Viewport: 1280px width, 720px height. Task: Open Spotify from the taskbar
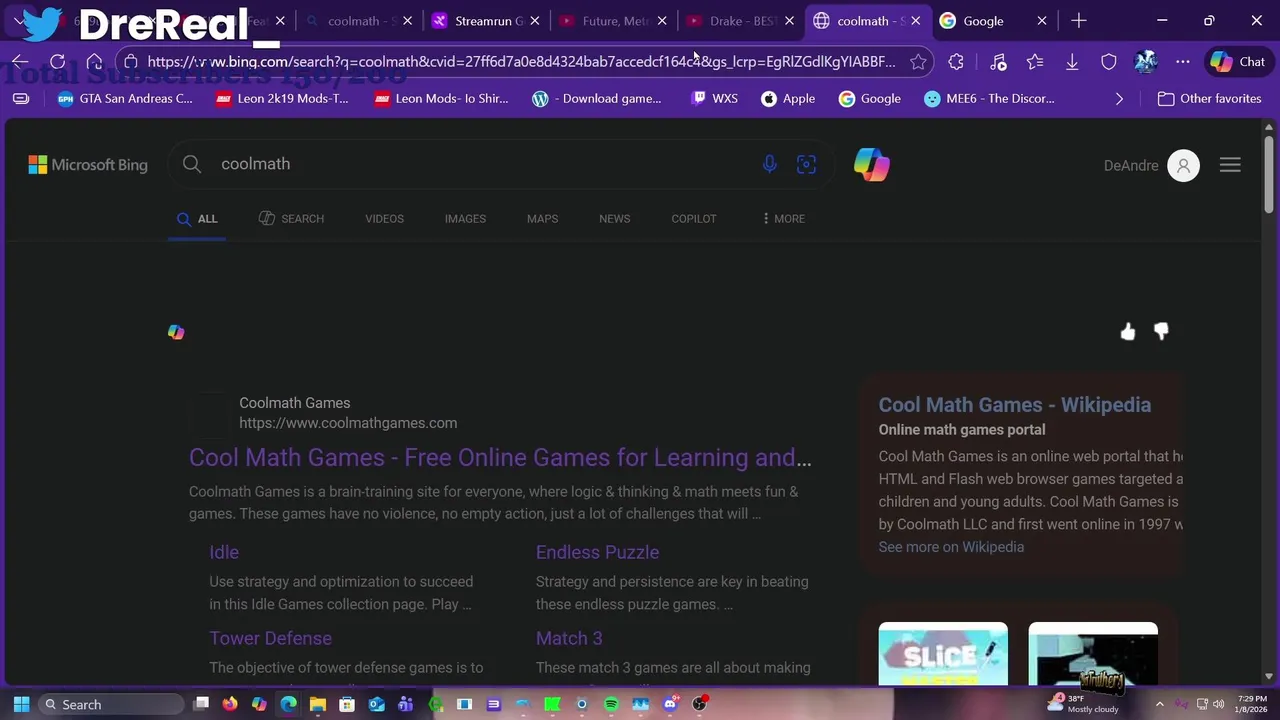(x=611, y=704)
